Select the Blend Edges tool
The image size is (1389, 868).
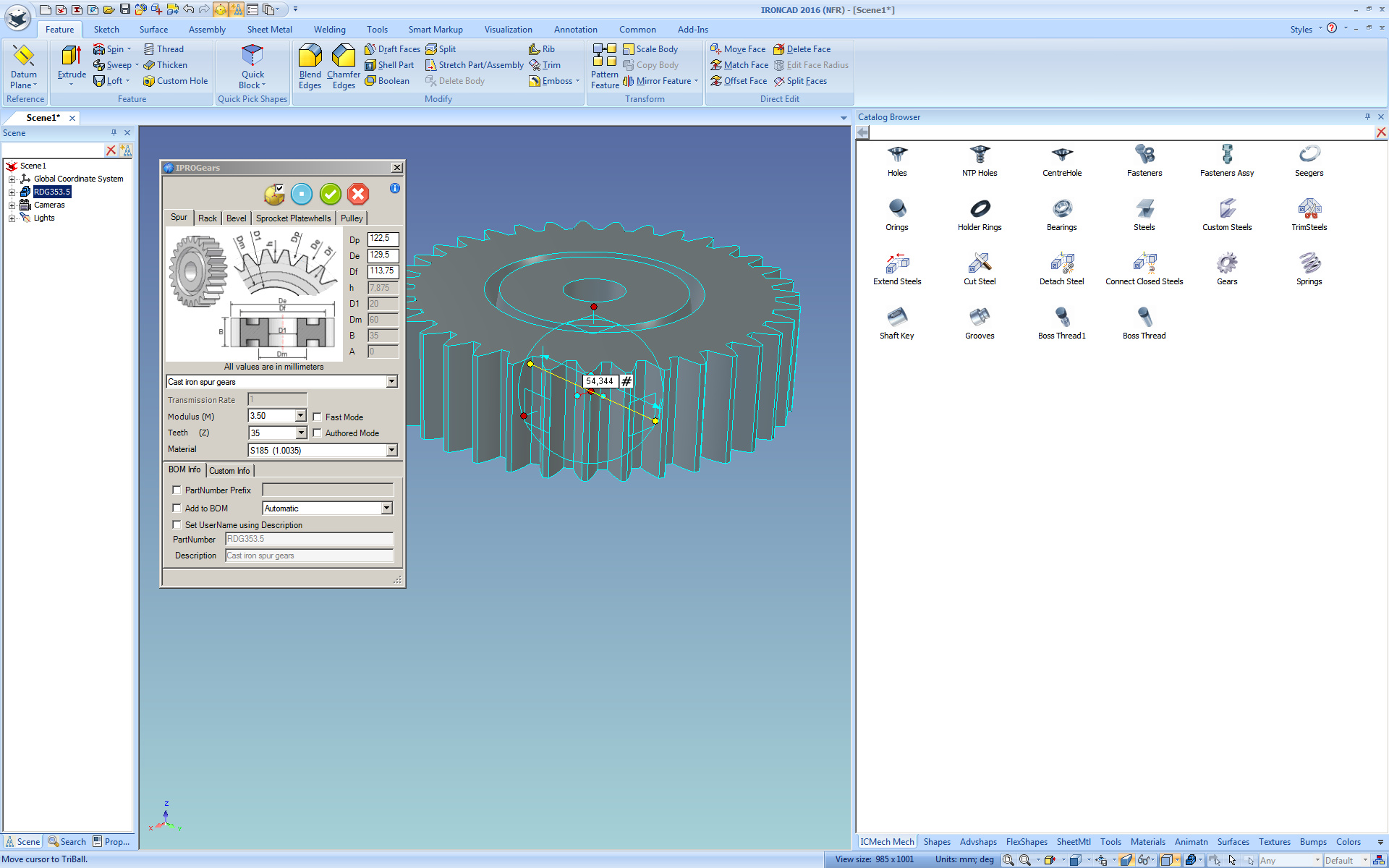point(310,56)
